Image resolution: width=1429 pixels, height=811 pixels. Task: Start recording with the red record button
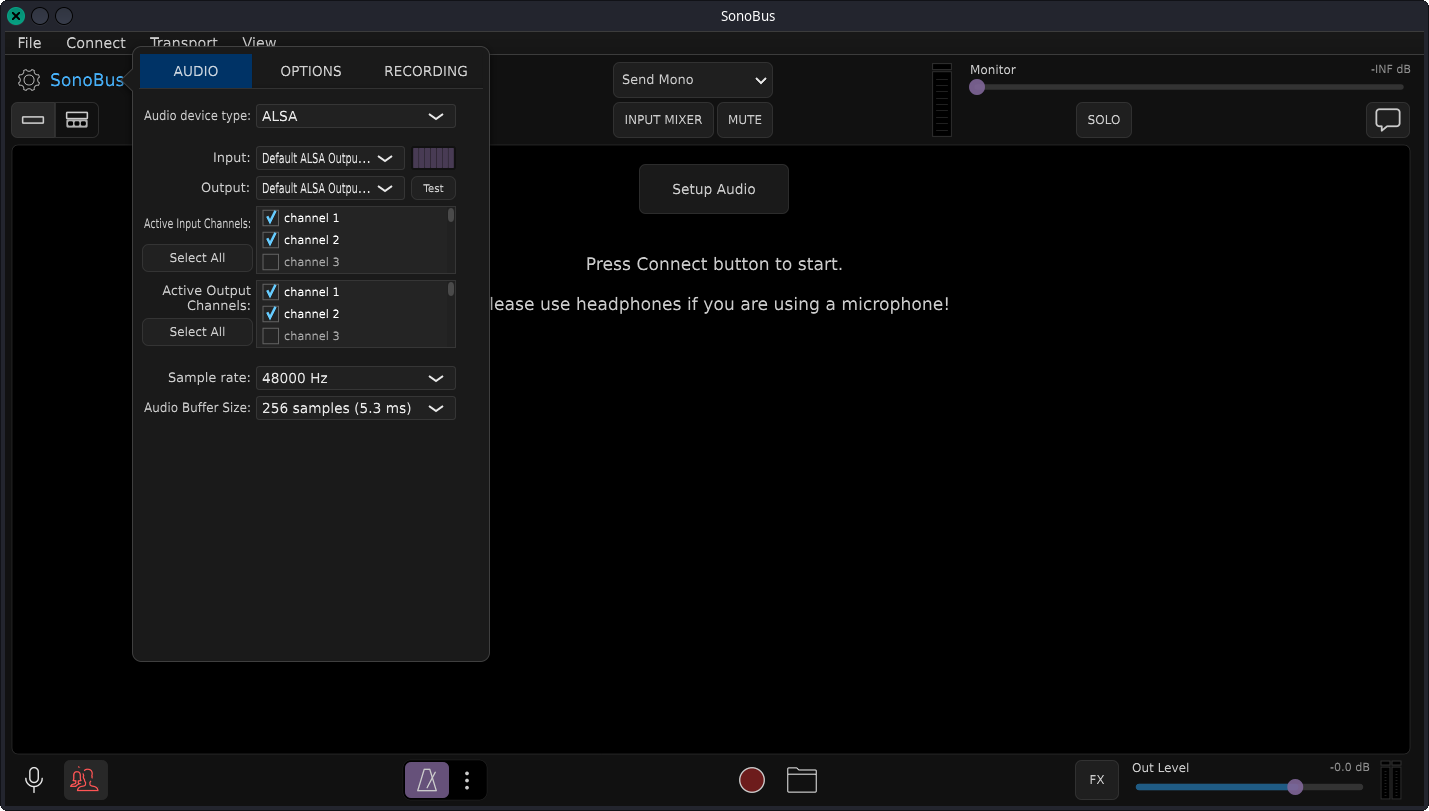click(752, 780)
